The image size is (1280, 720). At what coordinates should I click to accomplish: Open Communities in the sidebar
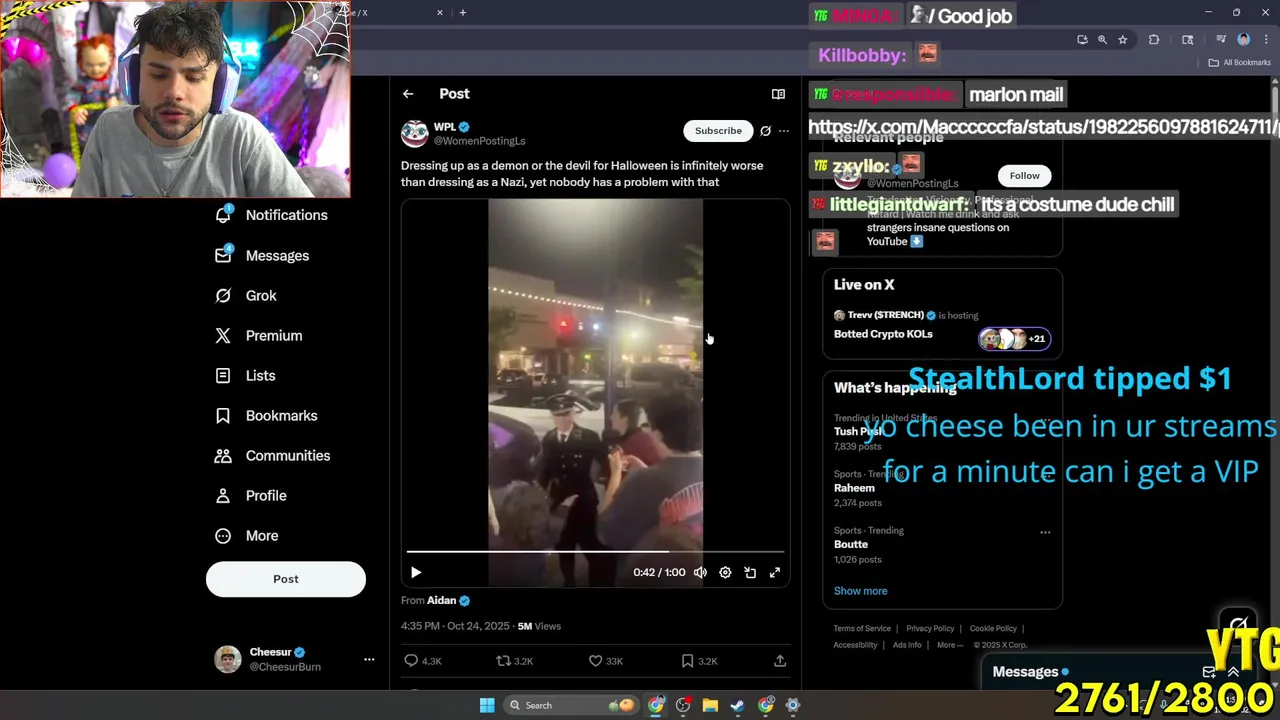pyautogui.click(x=272, y=455)
